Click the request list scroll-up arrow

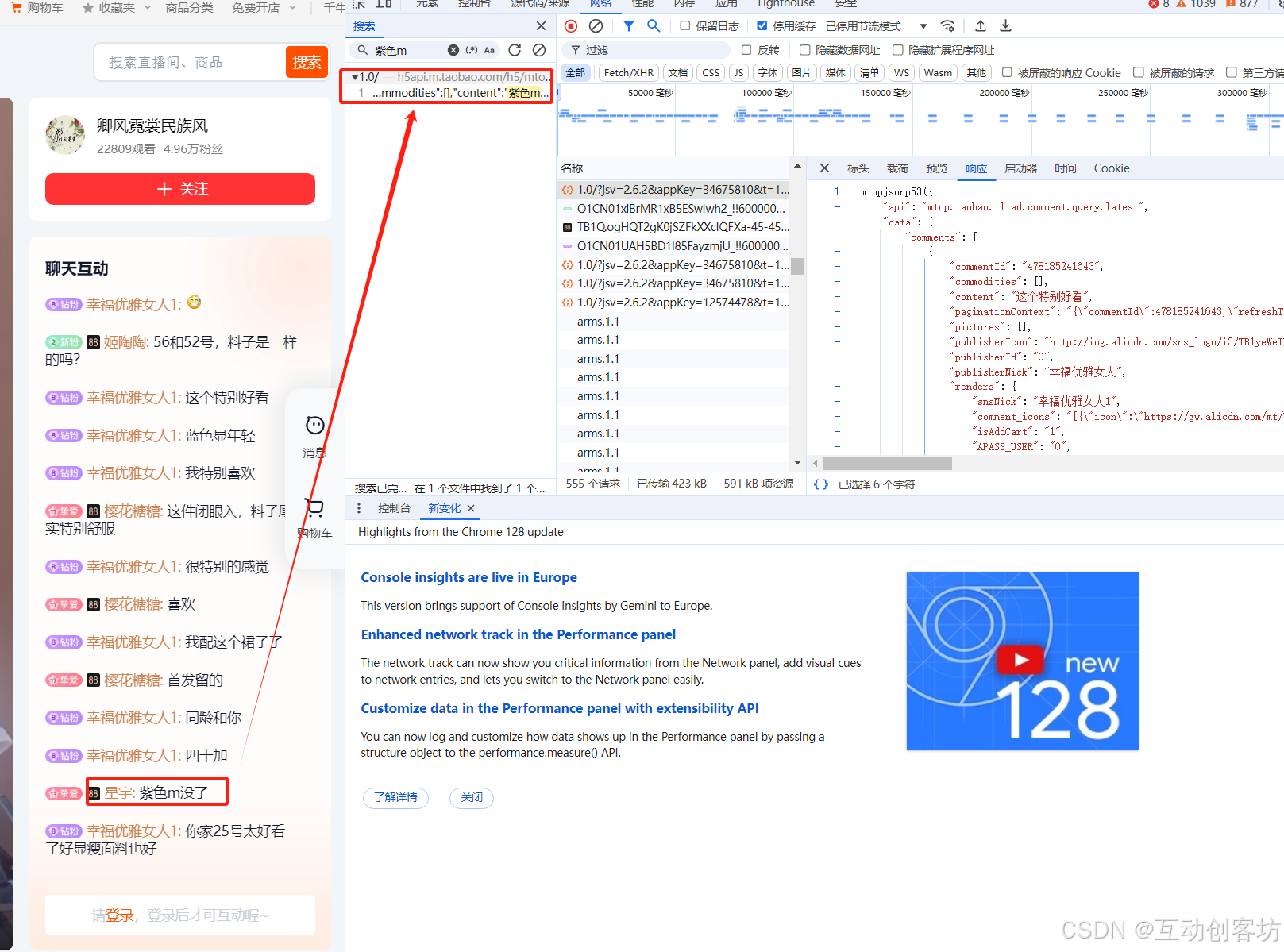click(x=797, y=166)
